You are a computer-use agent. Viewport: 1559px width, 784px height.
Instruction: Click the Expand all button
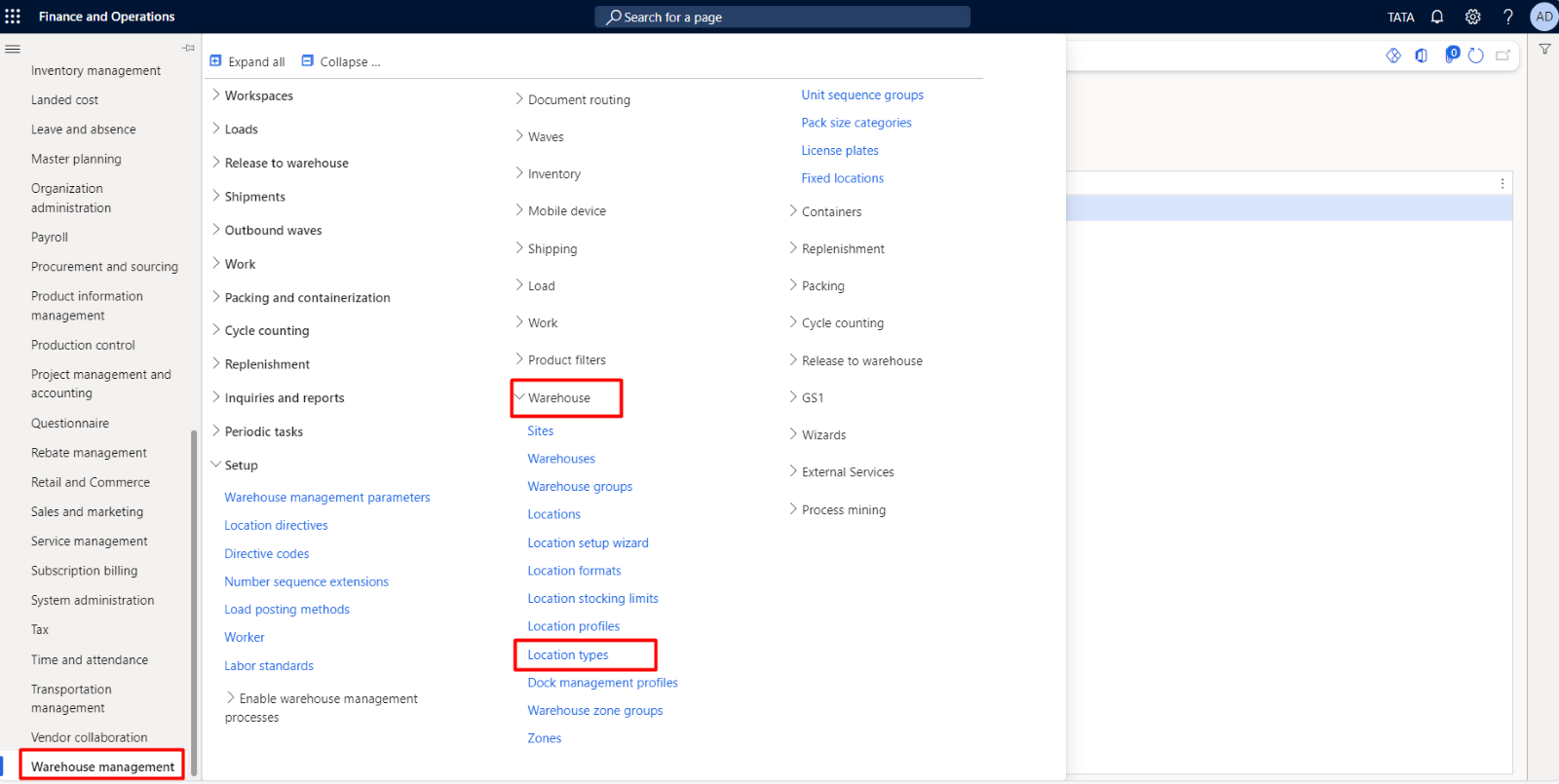coord(247,61)
